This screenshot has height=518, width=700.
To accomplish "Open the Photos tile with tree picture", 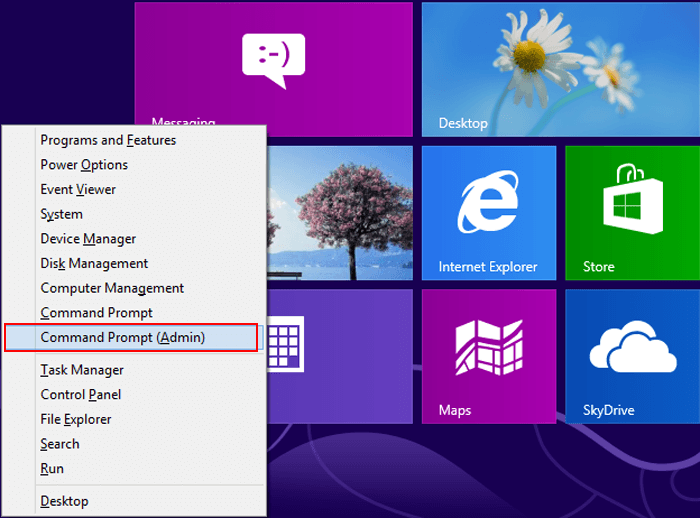I will 340,213.
